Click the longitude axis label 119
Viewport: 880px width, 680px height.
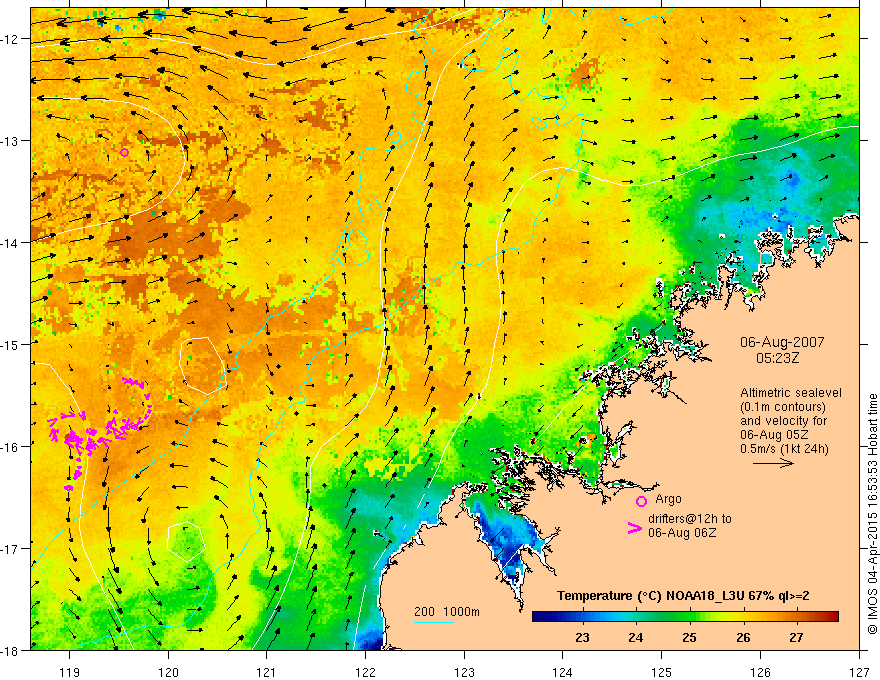click(70, 672)
